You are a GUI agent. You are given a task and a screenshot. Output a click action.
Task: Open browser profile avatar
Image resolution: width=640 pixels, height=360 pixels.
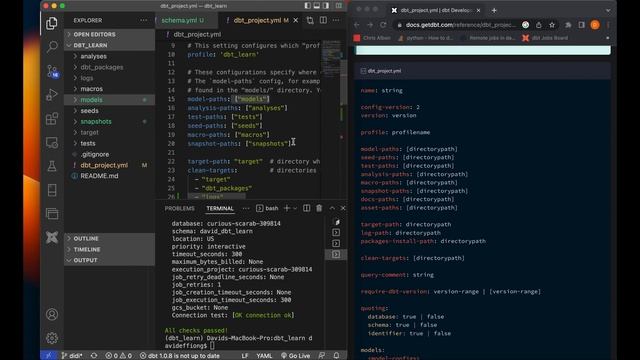595,25
